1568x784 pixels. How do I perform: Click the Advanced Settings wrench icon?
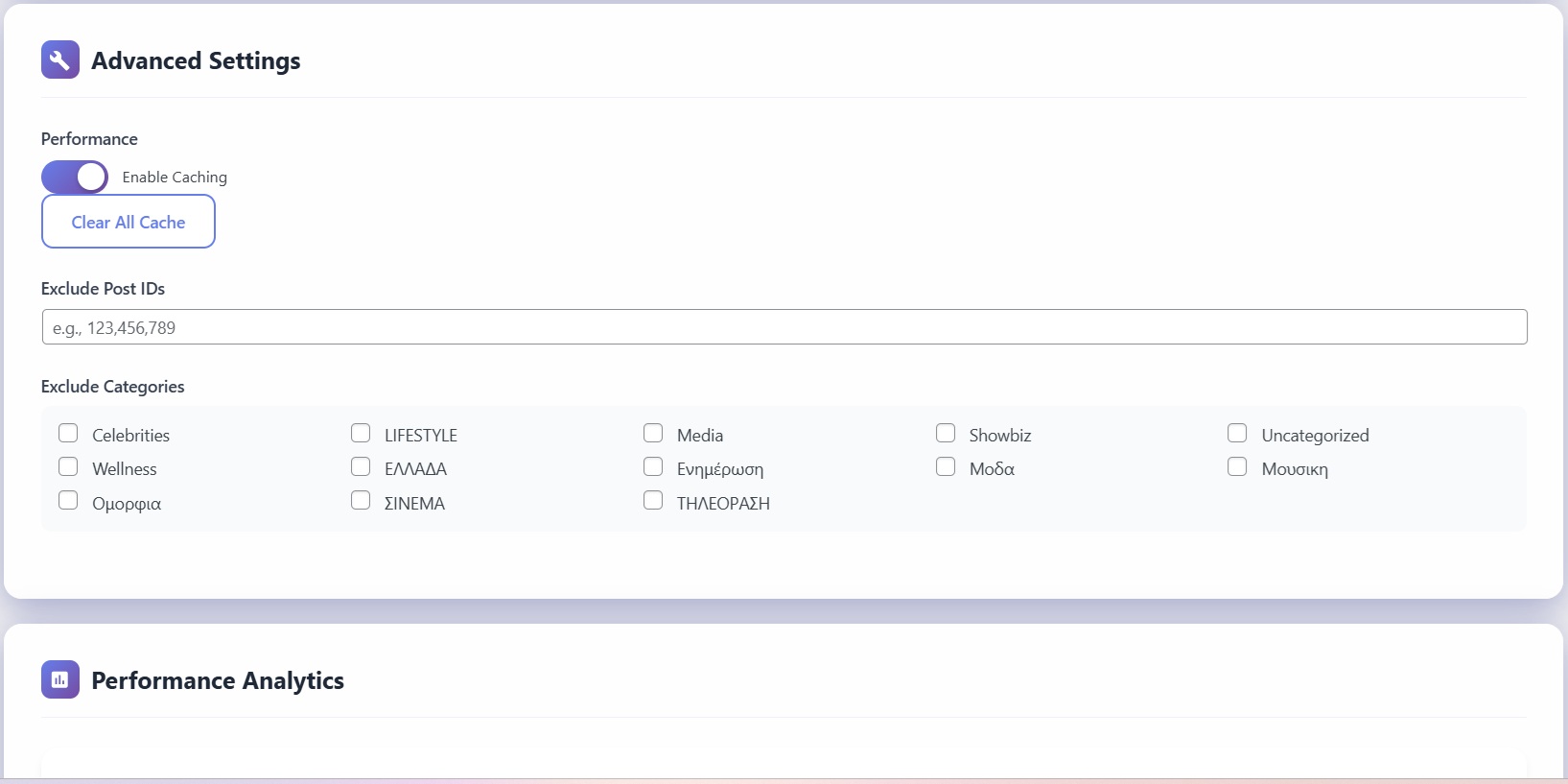coord(60,59)
